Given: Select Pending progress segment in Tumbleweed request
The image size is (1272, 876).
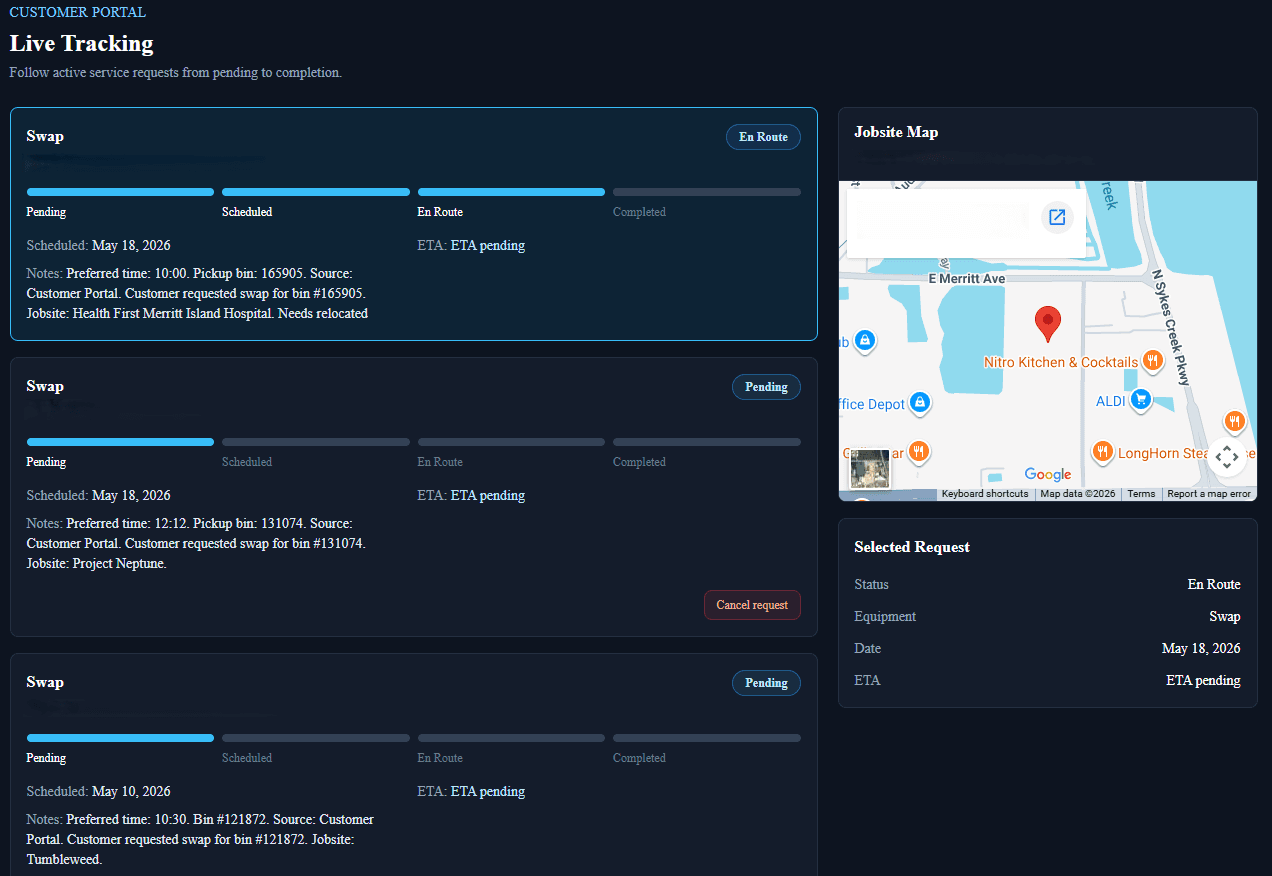Looking at the screenshot, I should (120, 738).
